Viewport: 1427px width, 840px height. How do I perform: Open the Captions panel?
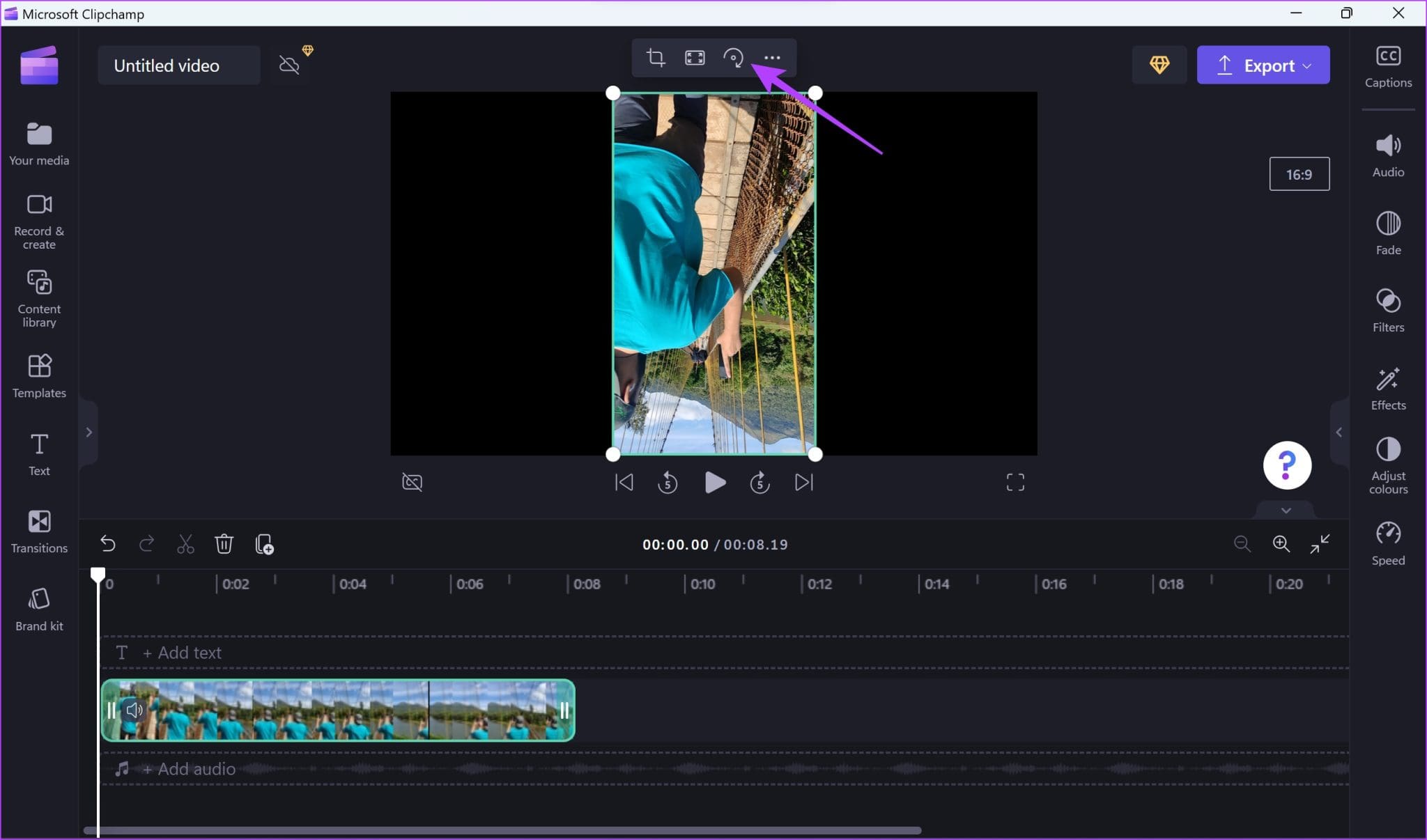tap(1388, 66)
